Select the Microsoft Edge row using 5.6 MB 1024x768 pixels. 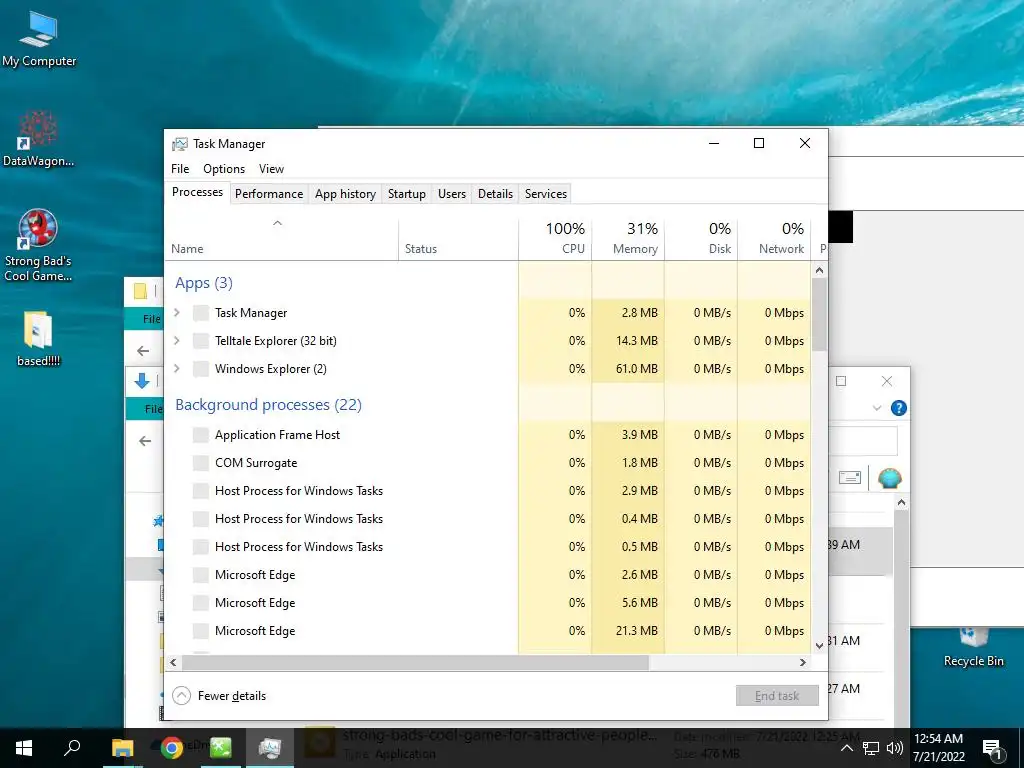click(488, 603)
